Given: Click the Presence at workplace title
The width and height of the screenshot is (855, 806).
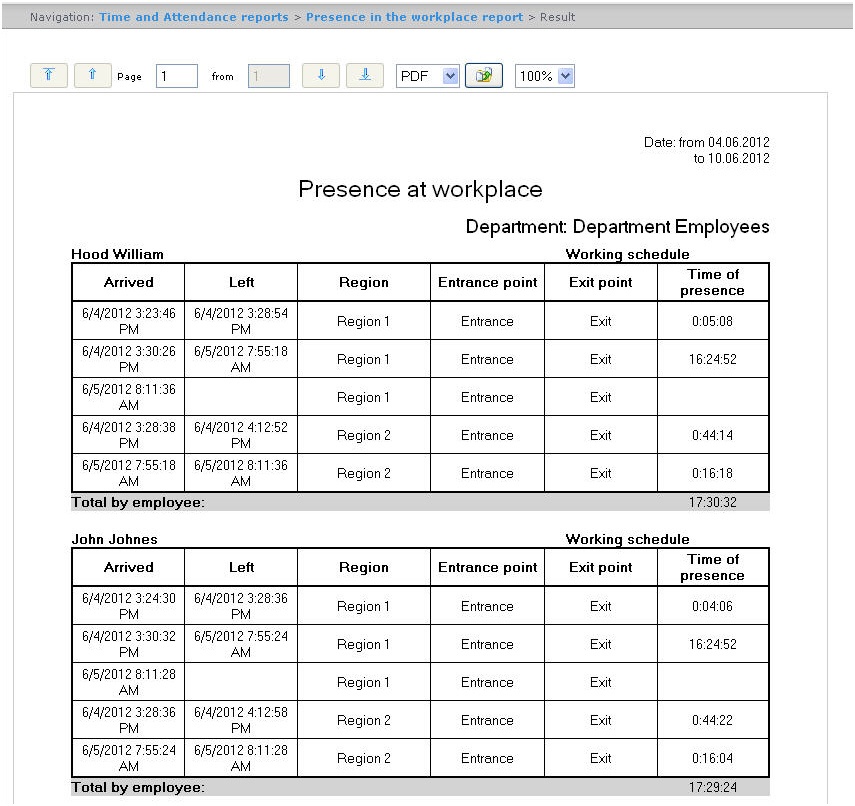Looking at the screenshot, I should 420,189.
